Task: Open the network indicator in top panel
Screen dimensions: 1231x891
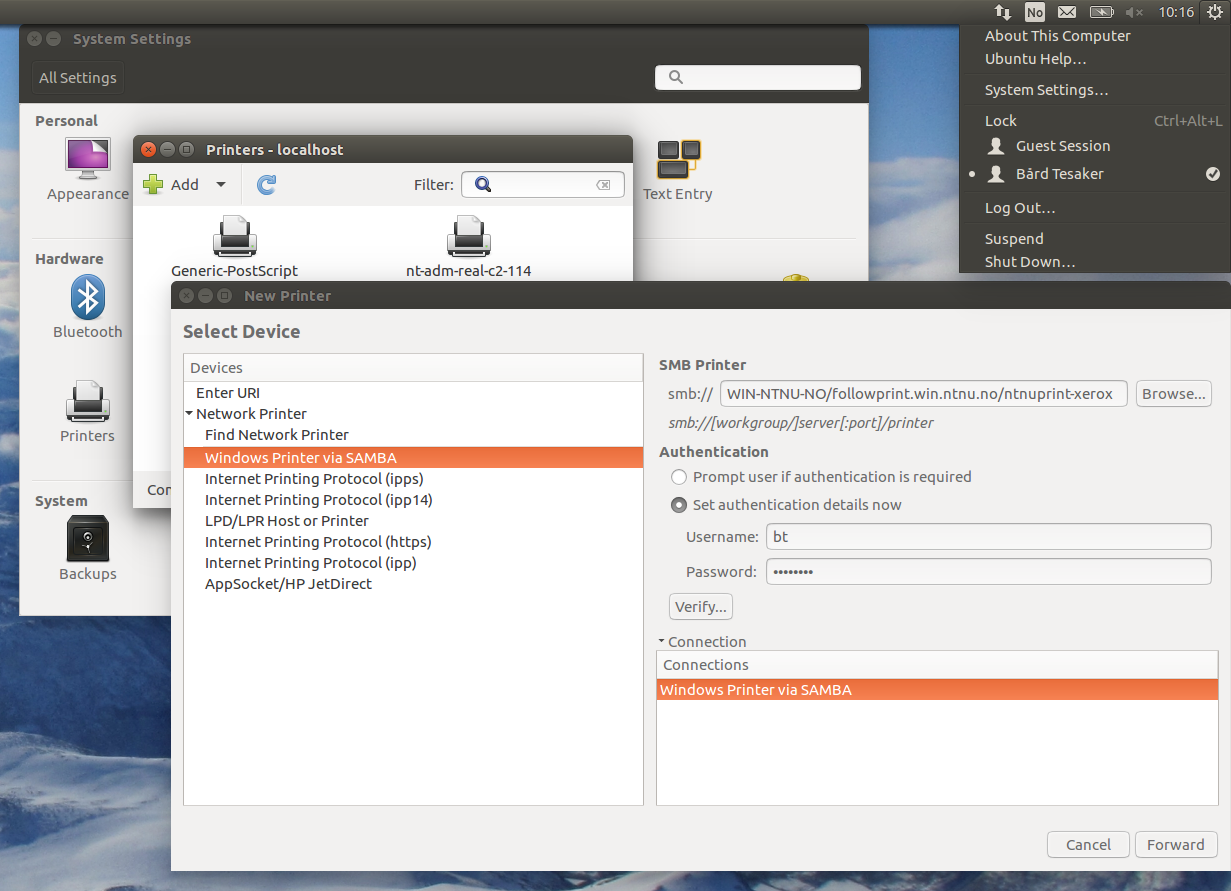Action: click(x=1003, y=12)
